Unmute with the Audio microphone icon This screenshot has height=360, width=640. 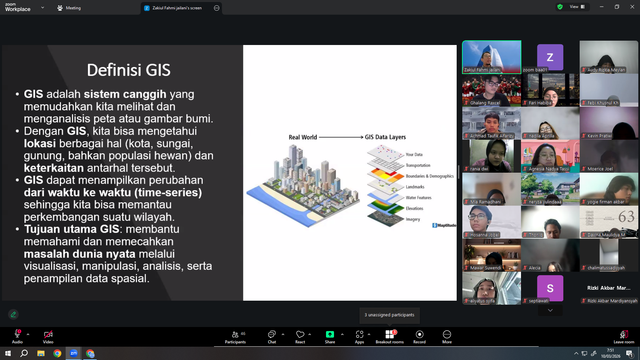pos(17,336)
